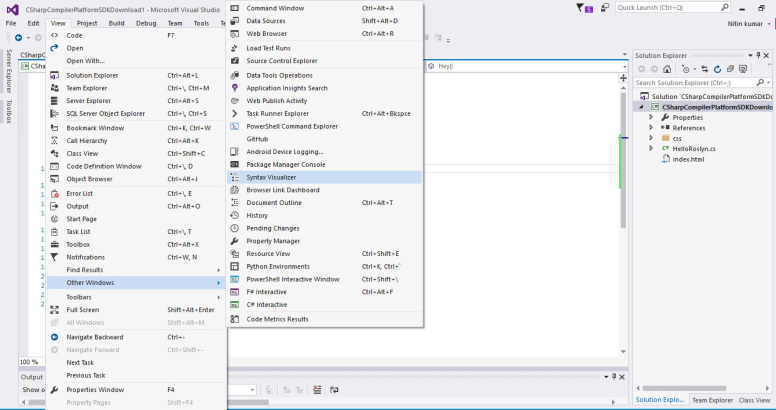Image resolution: width=776 pixels, height=410 pixels.
Task: Click Notifications flag icon in View menu
Action: pyautogui.click(x=54, y=257)
